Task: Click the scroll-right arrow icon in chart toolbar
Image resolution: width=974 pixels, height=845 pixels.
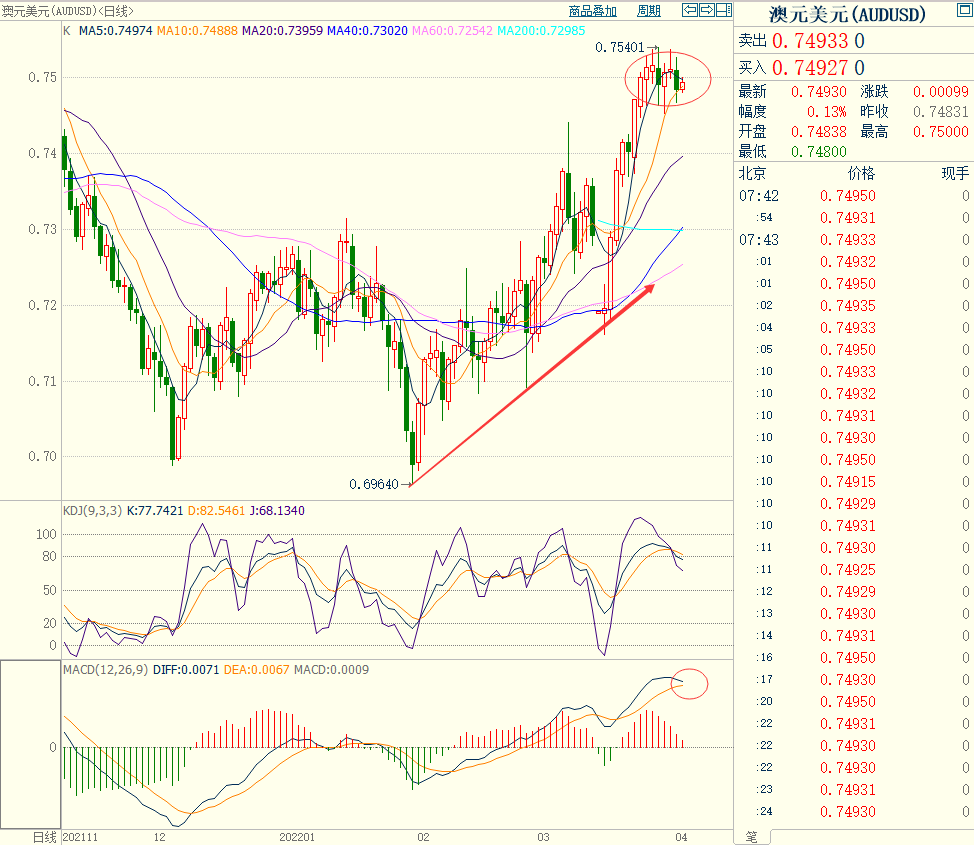Action: click(707, 11)
